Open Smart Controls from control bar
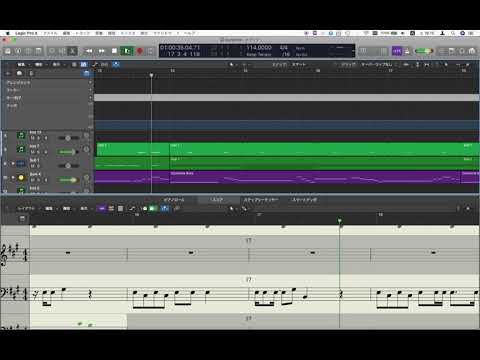Image resolution: width=480 pixels, height=360 pixels. click(52, 51)
